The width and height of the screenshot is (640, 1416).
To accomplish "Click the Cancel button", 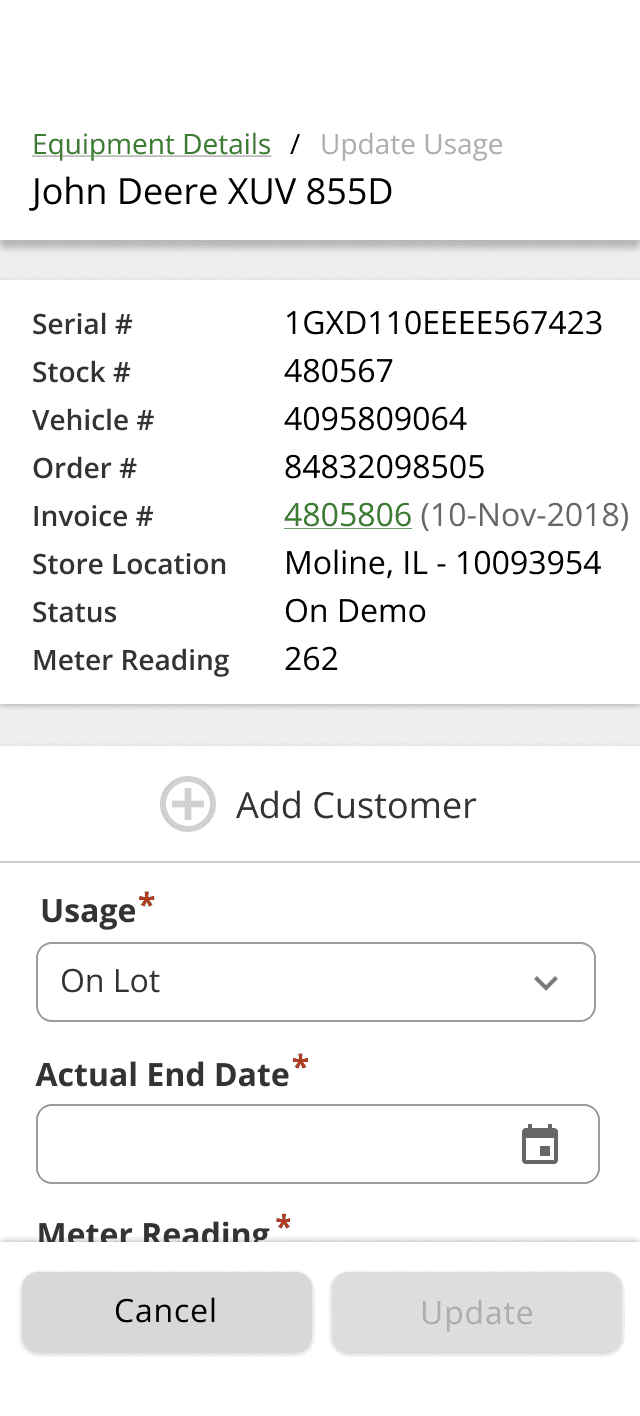I will coord(166,1312).
